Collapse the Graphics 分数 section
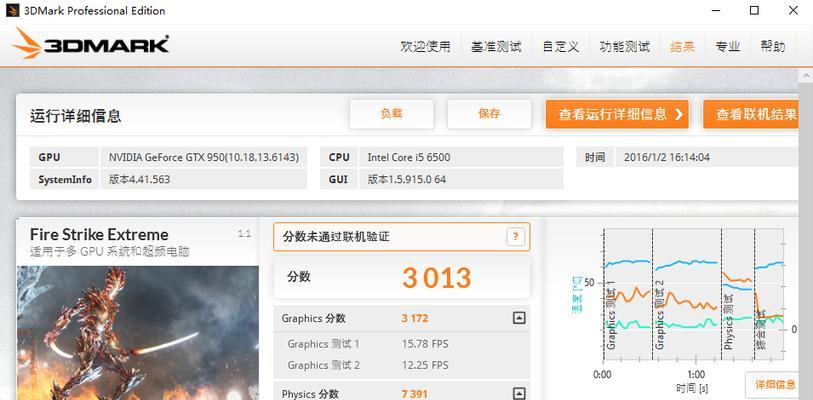This screenshot has height=400, width=813. coord(519,318)
